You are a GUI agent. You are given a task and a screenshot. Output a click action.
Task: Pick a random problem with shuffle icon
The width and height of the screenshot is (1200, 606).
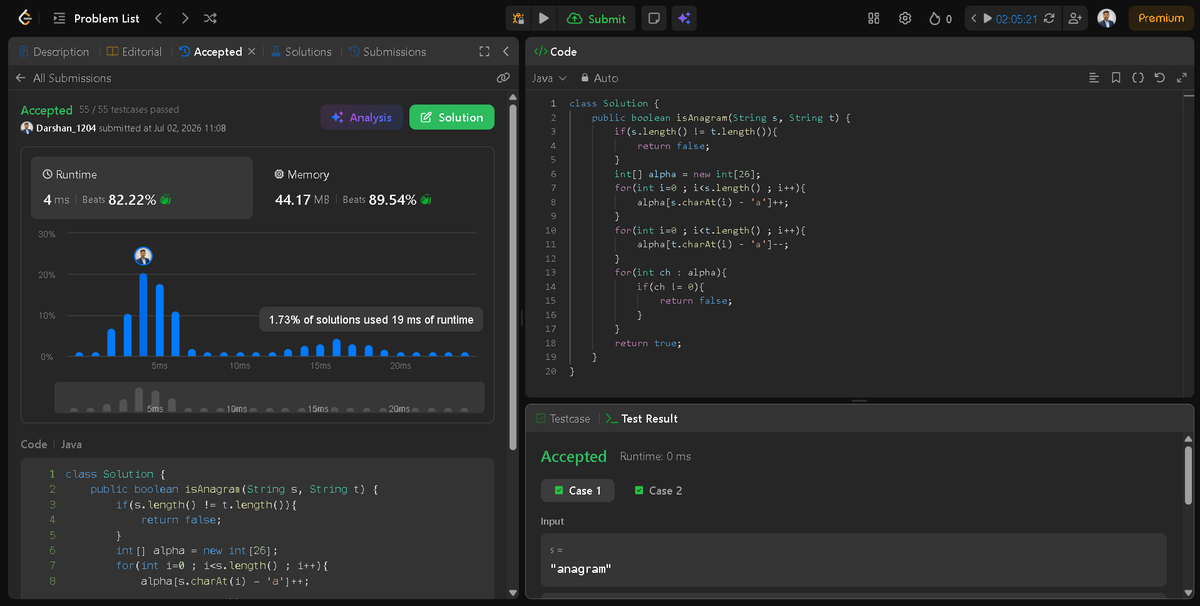coord(210,18)
